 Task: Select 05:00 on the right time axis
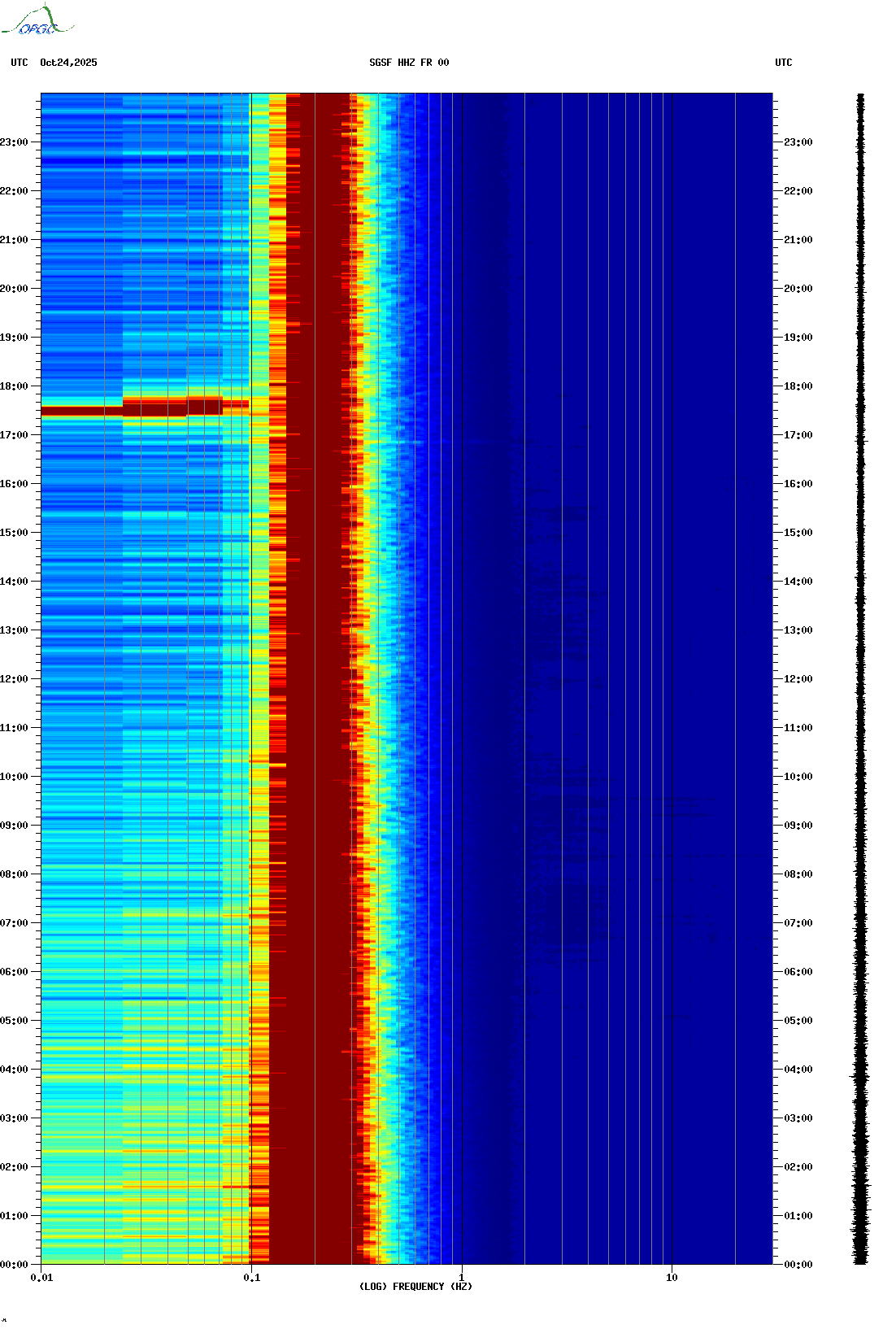coord(798,1021)
